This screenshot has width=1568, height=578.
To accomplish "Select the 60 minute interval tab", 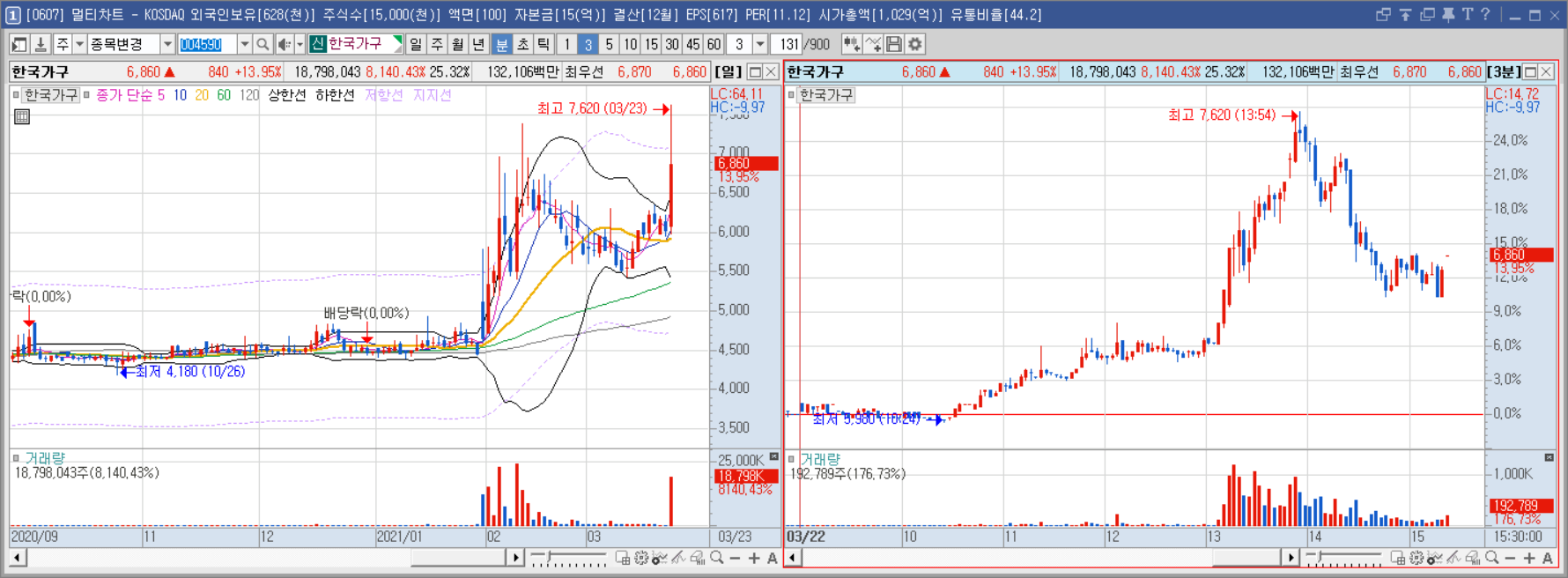I will coord(714,44).
